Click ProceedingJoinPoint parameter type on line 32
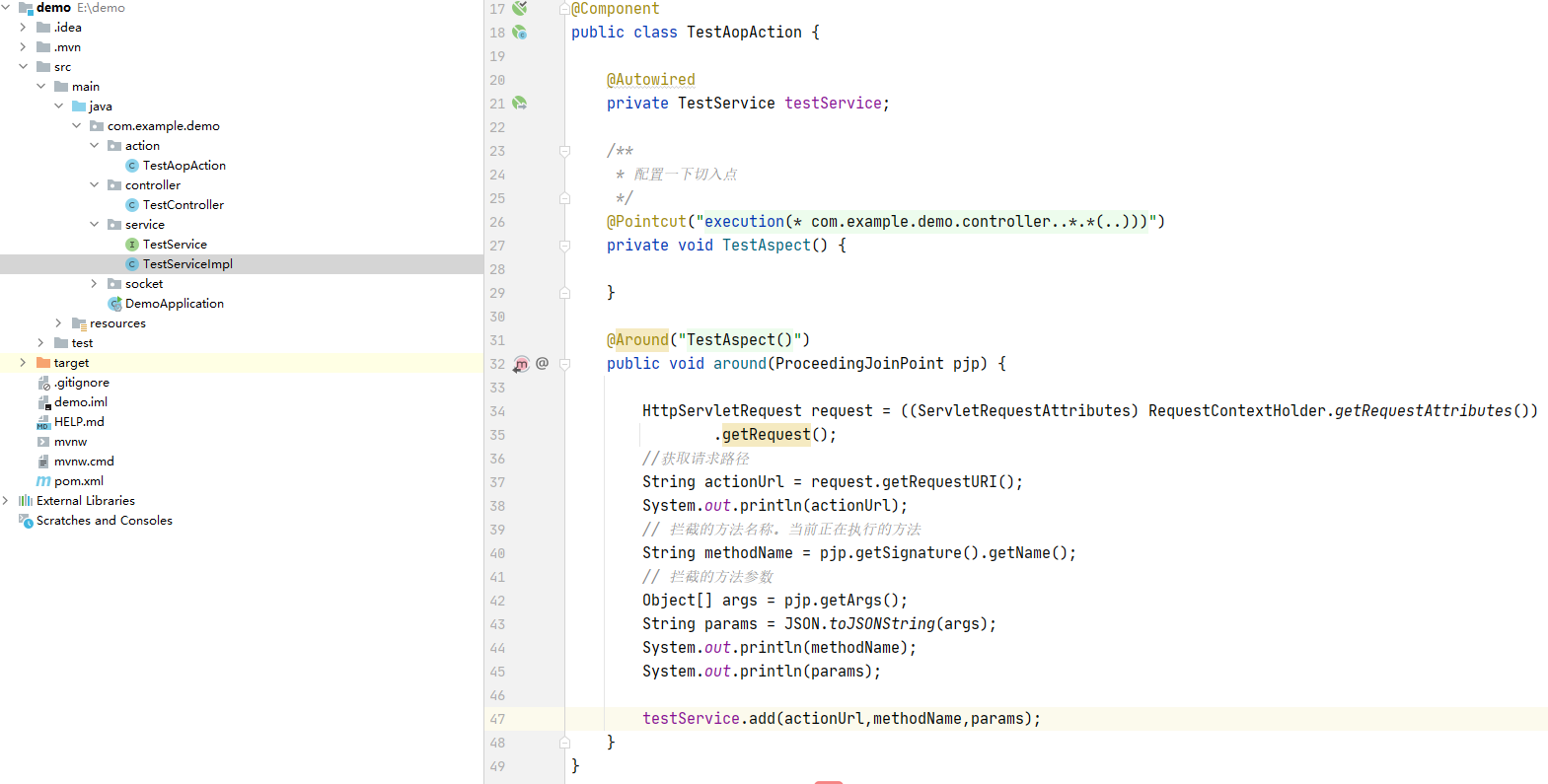1548x784 pixels. 859,364
